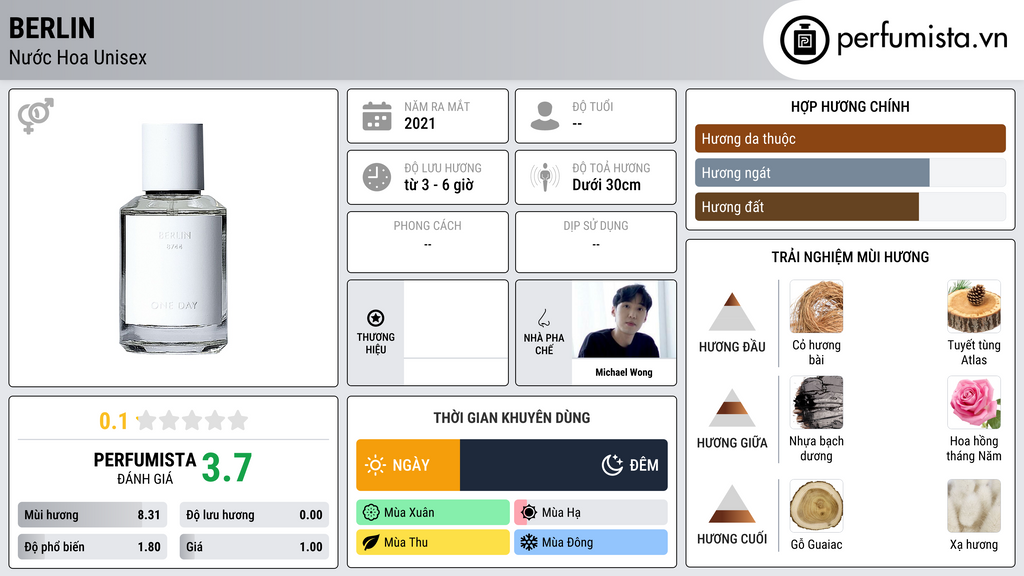Open the Nhựa bạch dương note image

(x=816, y=402)
